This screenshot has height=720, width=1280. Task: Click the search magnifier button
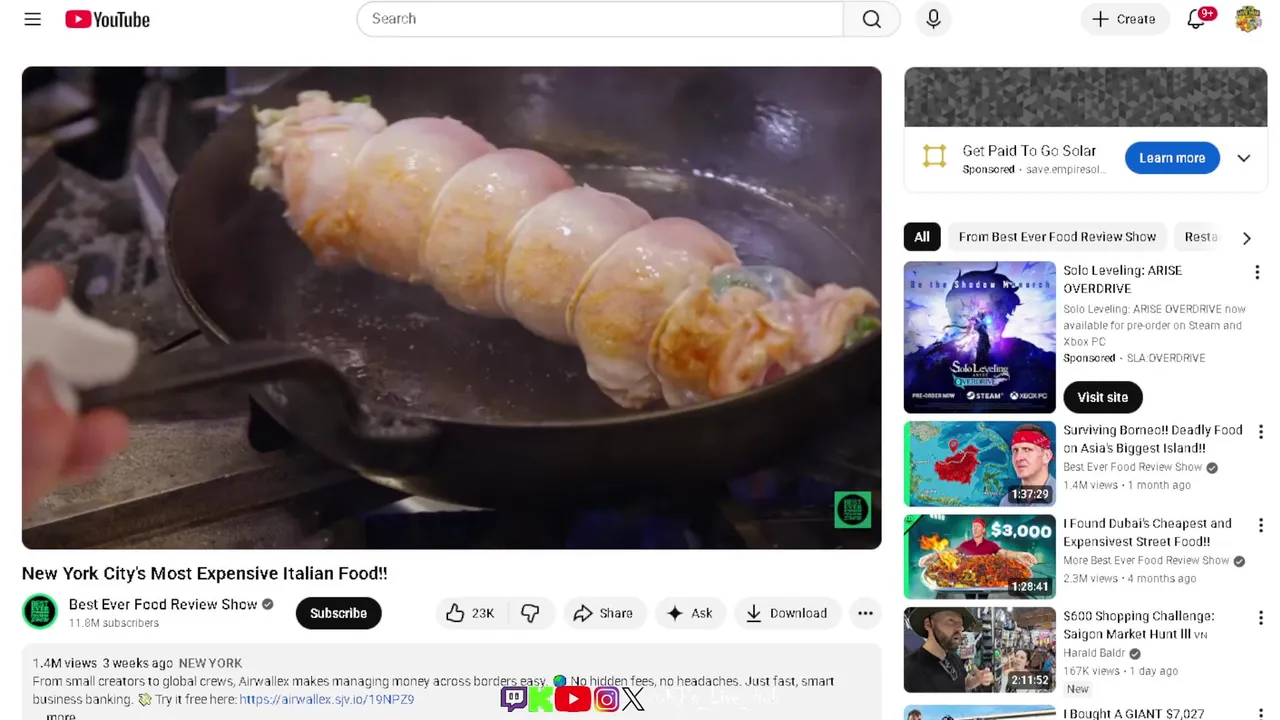coord(872,19)
